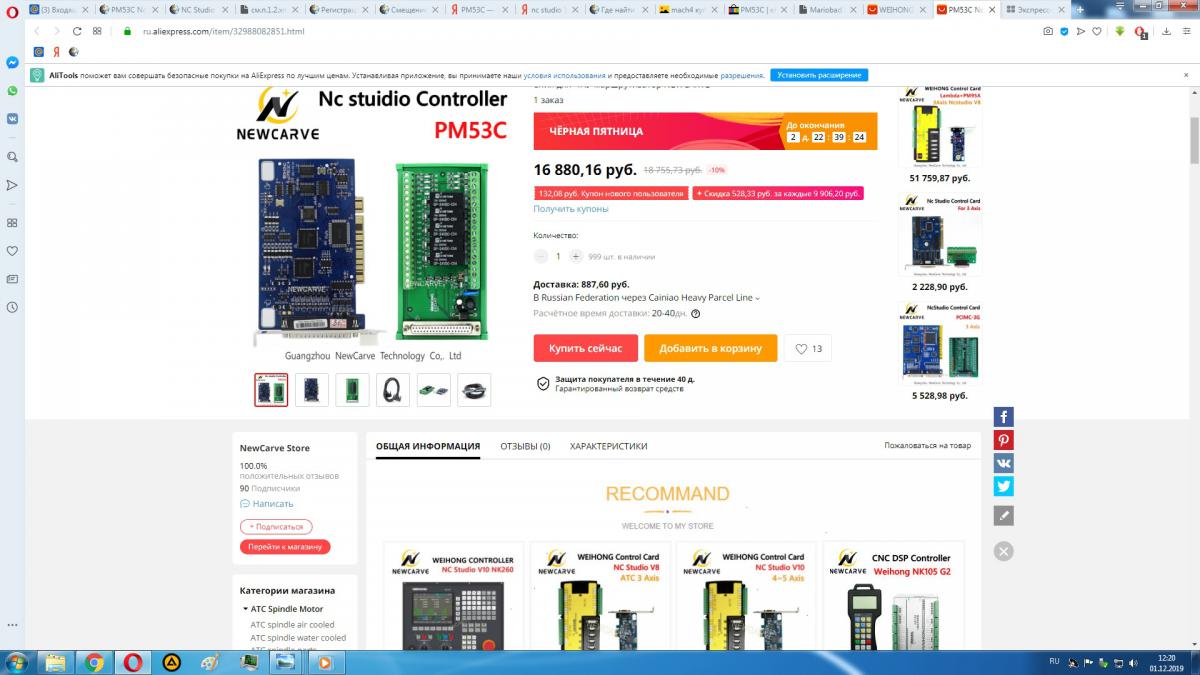Open the Windows Start menu

coord(16,662)
